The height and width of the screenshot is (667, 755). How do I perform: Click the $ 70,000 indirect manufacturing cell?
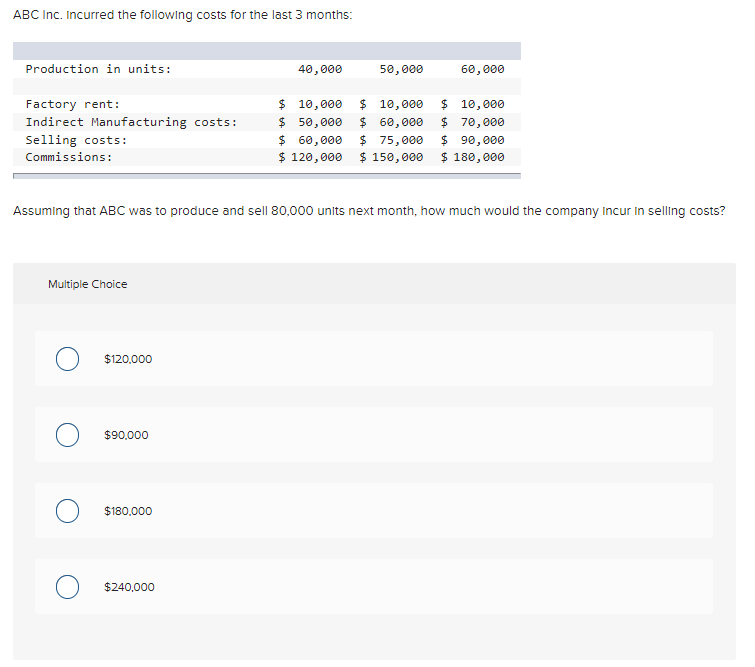[x=473, y=122]
